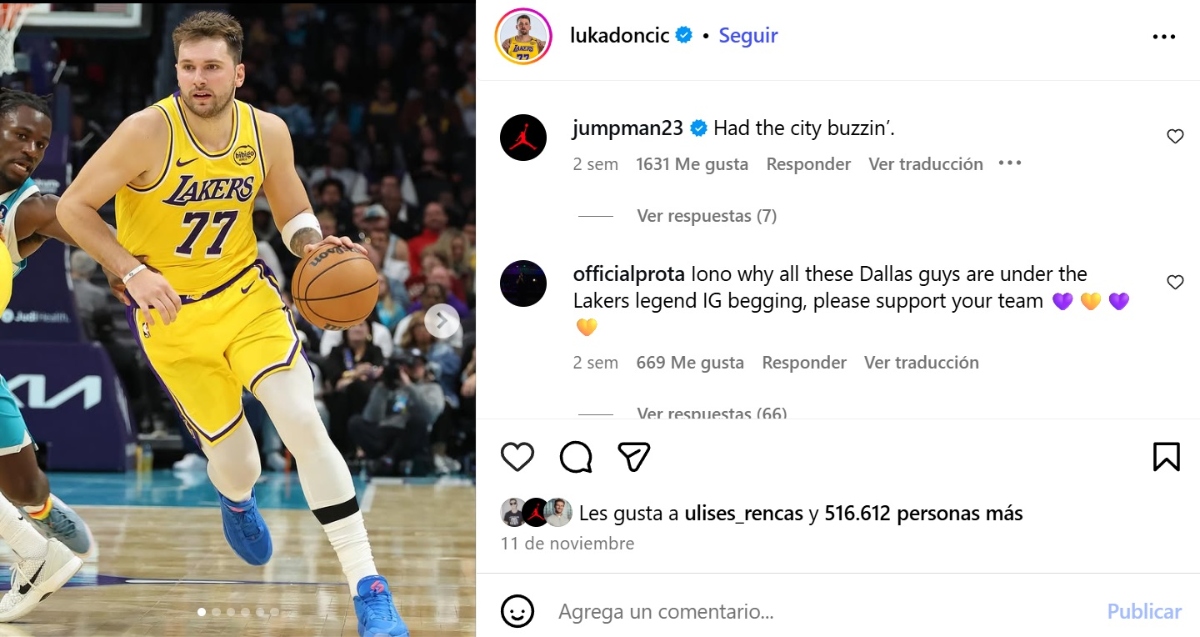Screen dimensions: 1200x637
Task: Save post with bookmark icon
Action: coord(1166,457)
